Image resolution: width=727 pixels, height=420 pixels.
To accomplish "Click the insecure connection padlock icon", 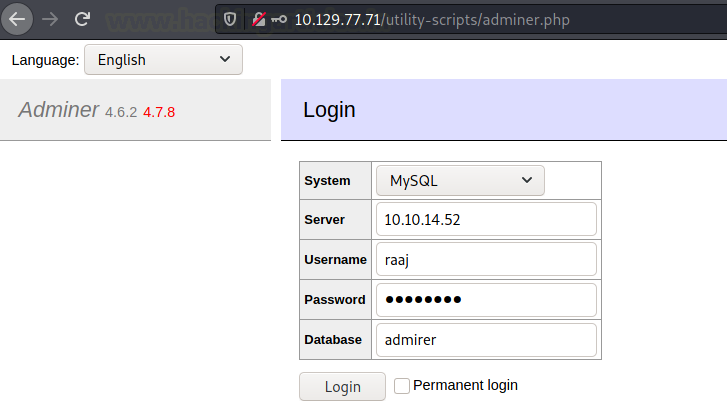I will click(x=259, y=19).
